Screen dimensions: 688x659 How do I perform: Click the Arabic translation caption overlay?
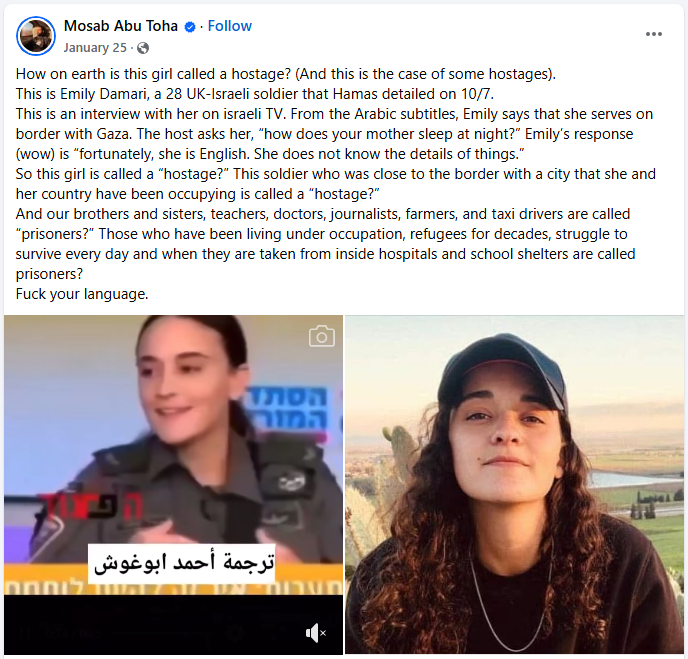tap(182, 563)
